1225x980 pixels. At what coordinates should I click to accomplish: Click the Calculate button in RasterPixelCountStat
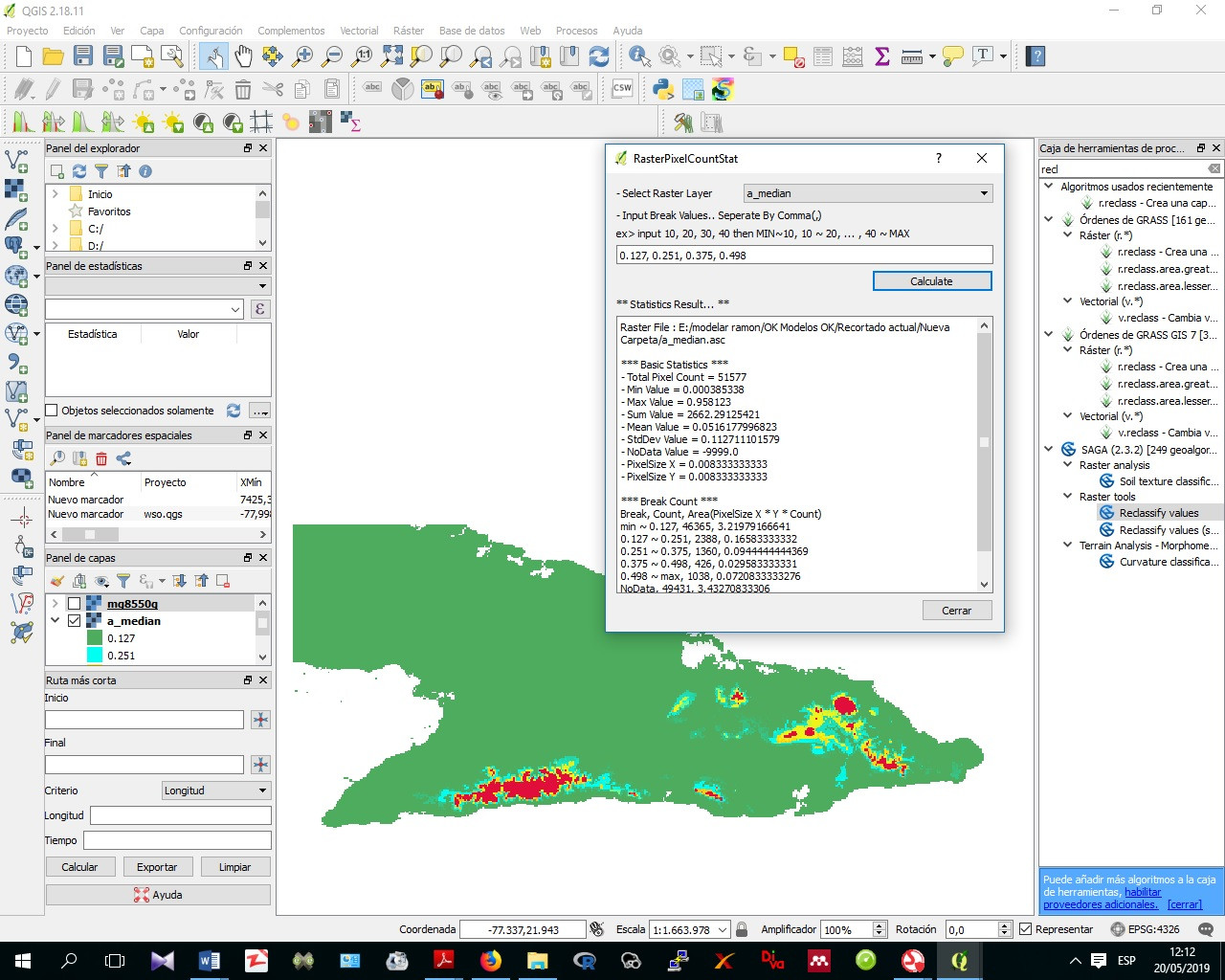tap(932, 281)
